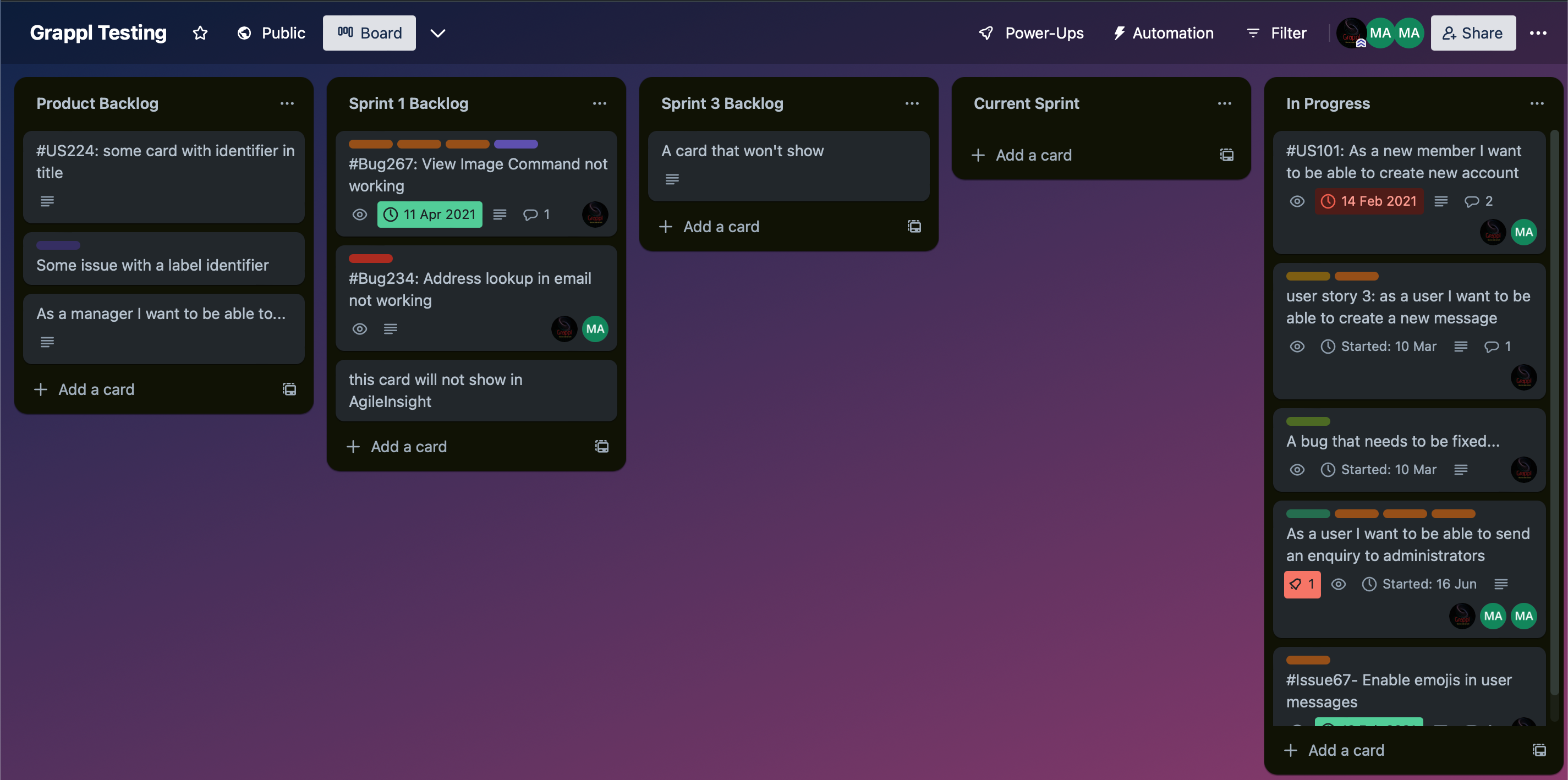The width and height of the screenshot is (1568, 780).
Task: Click description icon on #US224 card
Action: coord(47,201)
